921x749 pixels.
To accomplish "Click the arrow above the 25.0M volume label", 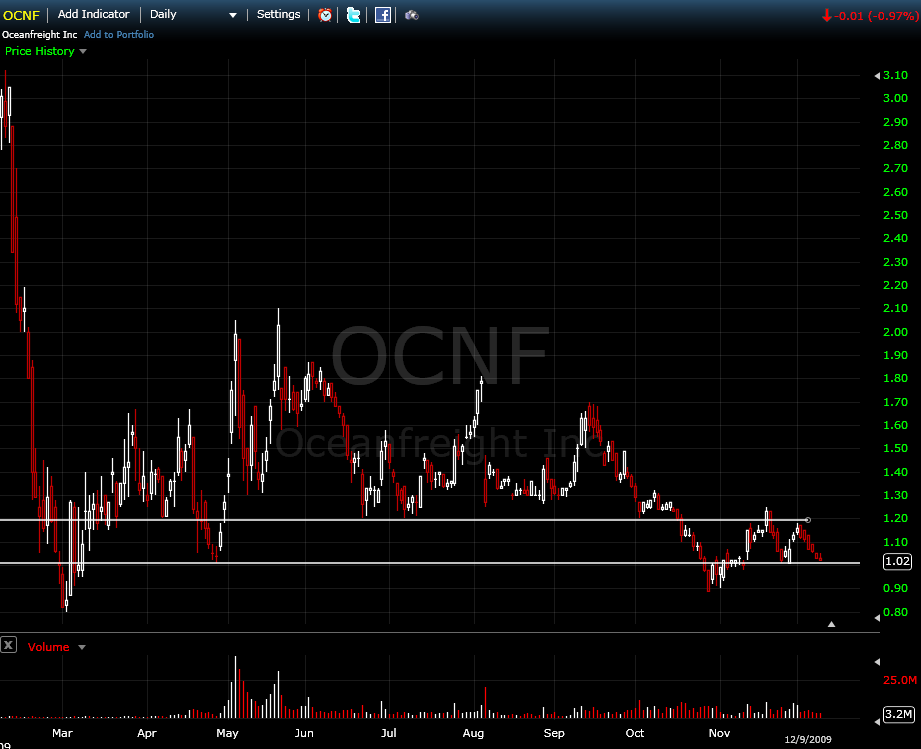I will [x=877, y=662].
